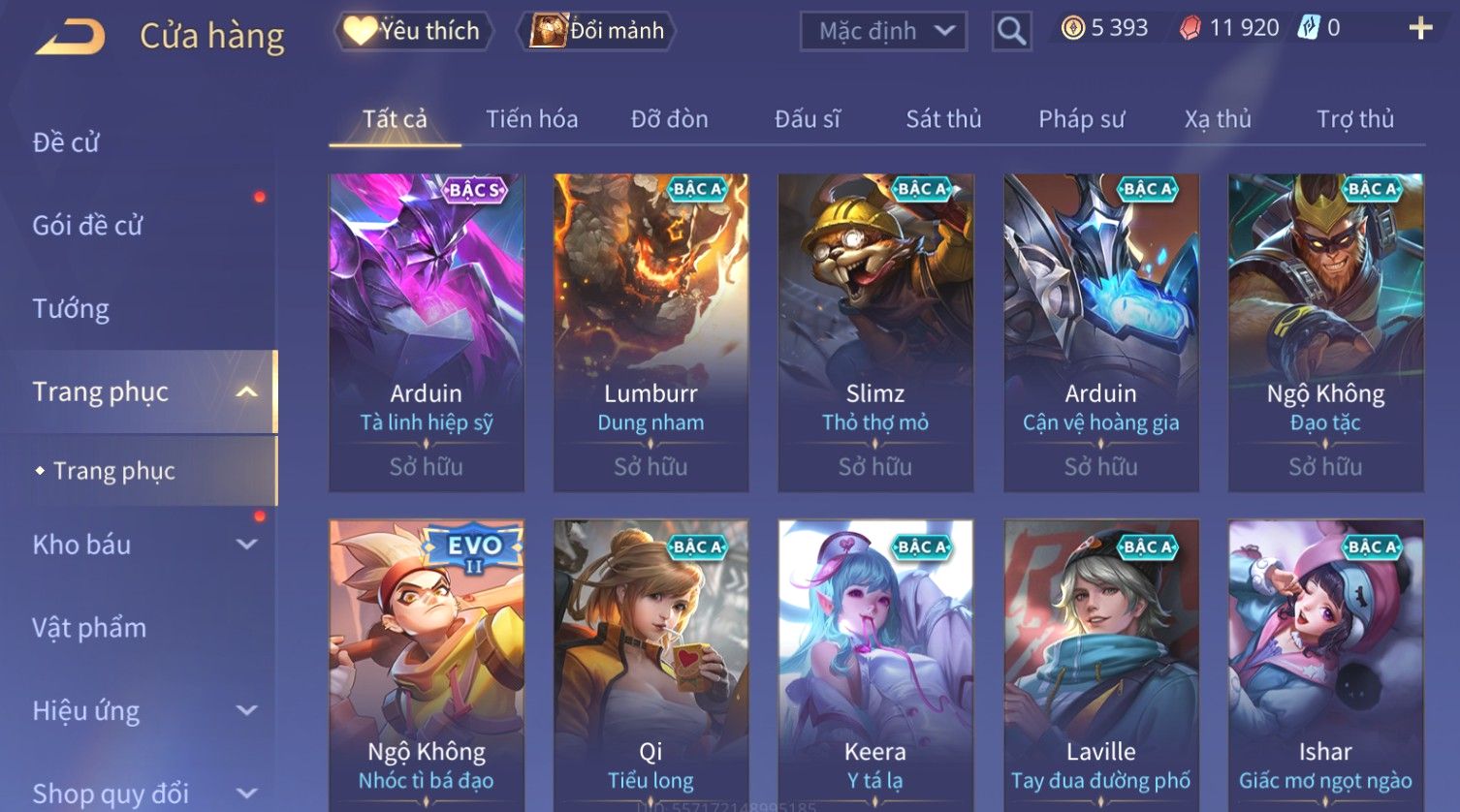Open Đổi mảnh fragment exchange

pos(597,31)
